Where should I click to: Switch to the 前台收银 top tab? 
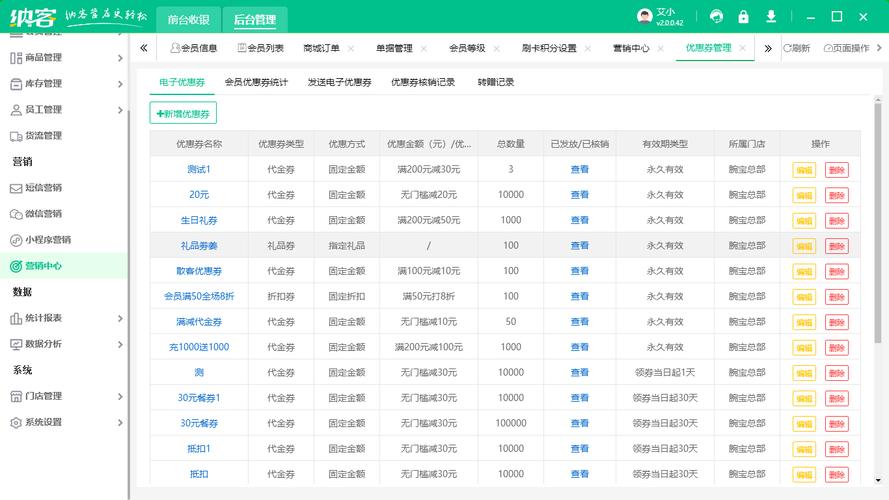[189, 19]
